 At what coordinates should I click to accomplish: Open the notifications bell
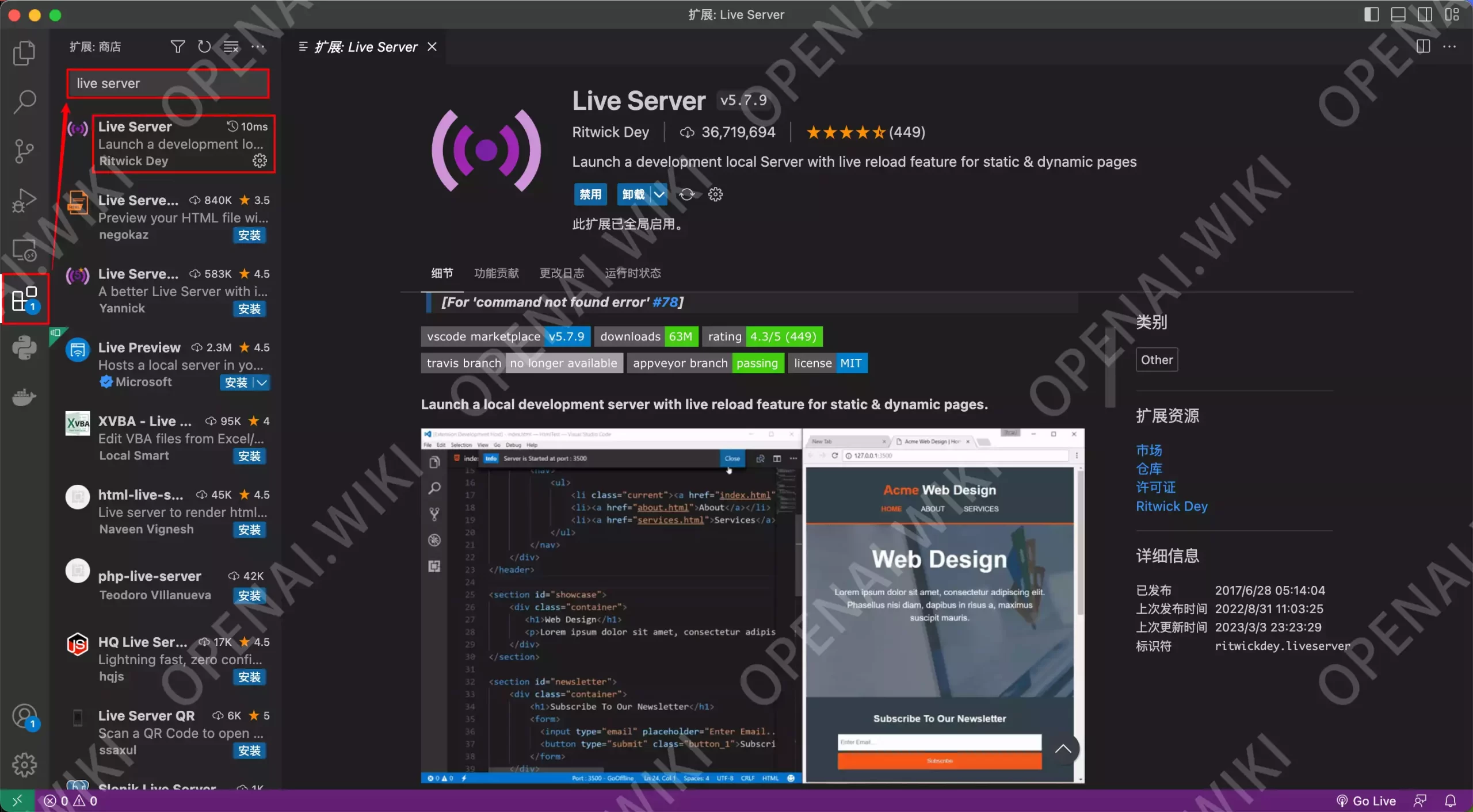point(1451,800)
